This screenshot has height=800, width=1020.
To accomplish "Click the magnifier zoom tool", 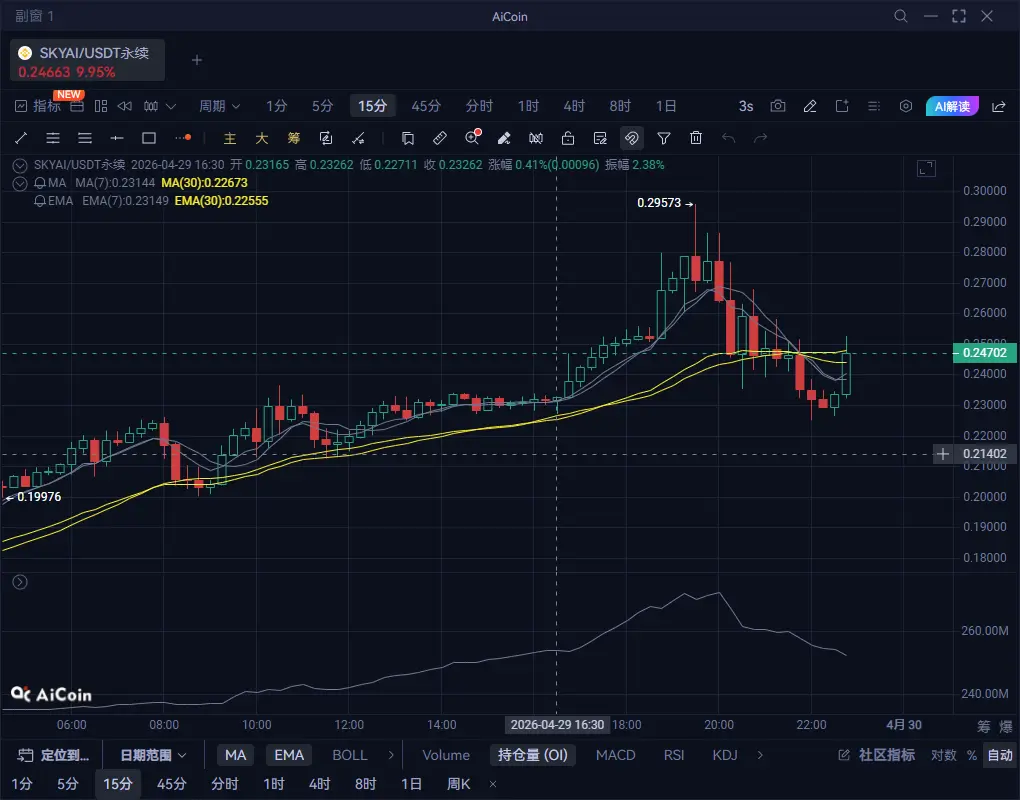I will [472, 137].
